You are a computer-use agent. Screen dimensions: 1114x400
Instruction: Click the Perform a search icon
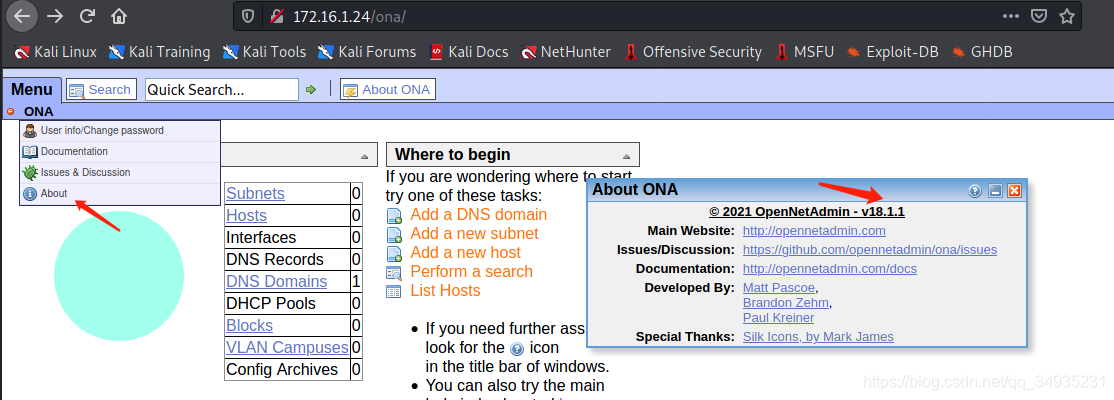394,272
